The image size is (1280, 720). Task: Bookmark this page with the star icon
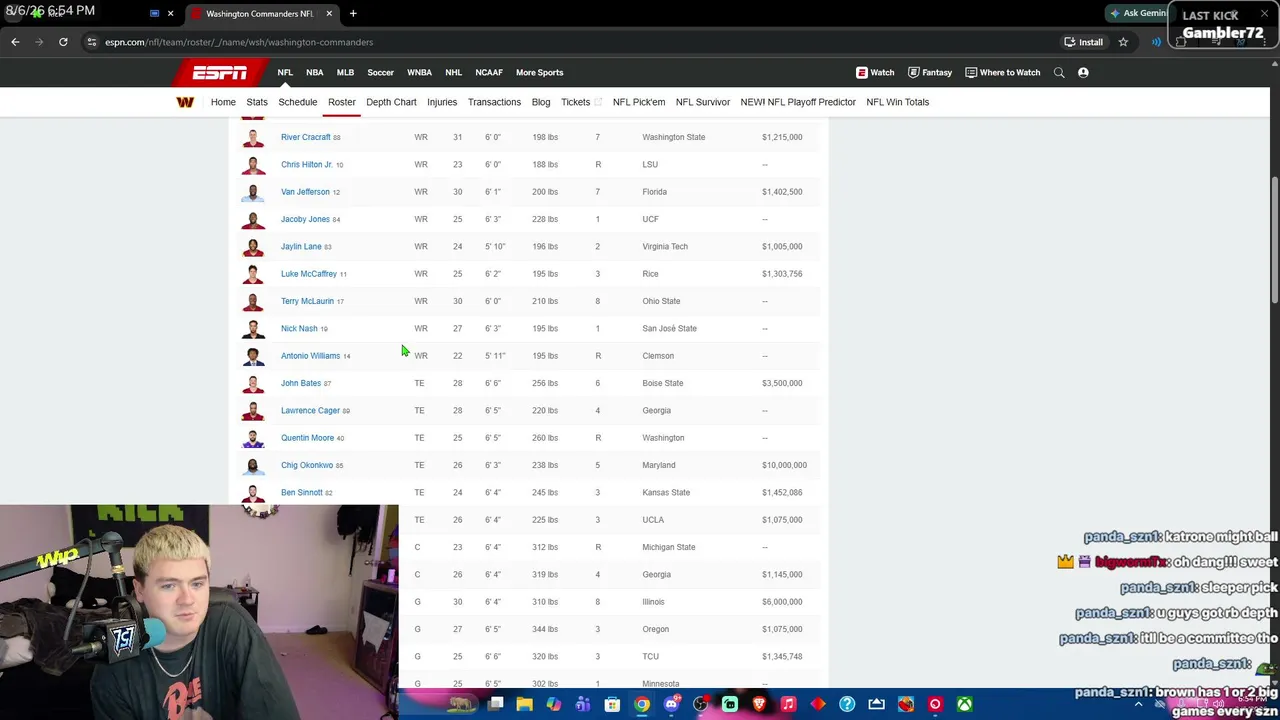click(1123, 42)
